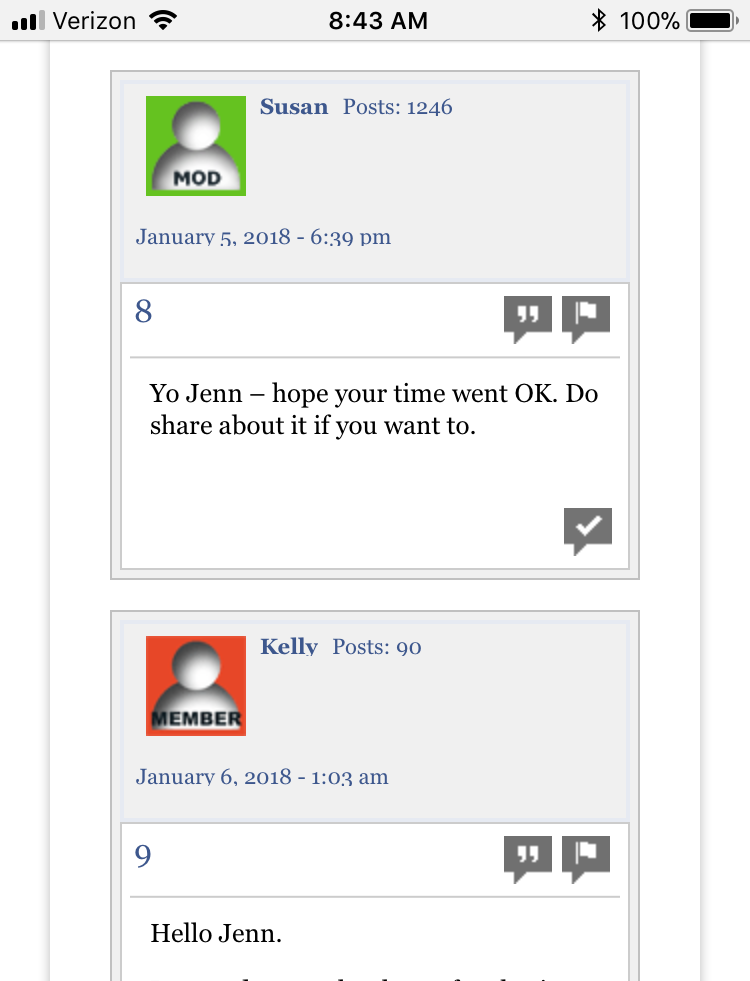Tap the Wi-Fi status icon
Viewport: 750px width, 981px height.
[163, 21]
